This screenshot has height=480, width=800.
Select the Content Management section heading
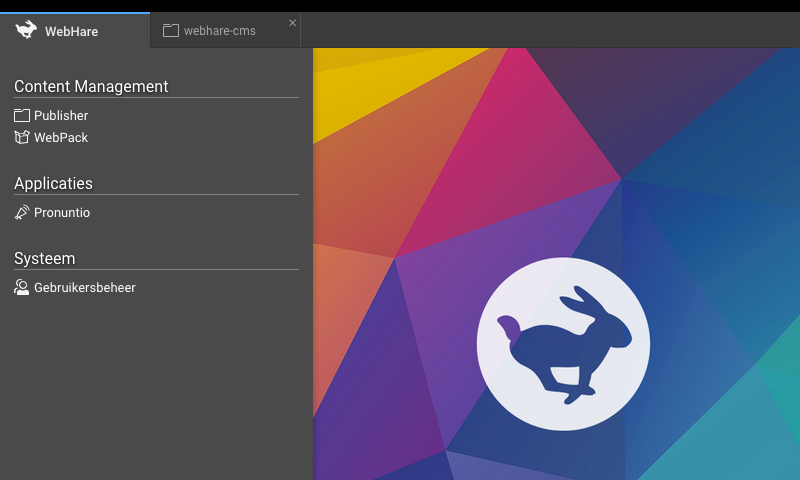[91, 87]
